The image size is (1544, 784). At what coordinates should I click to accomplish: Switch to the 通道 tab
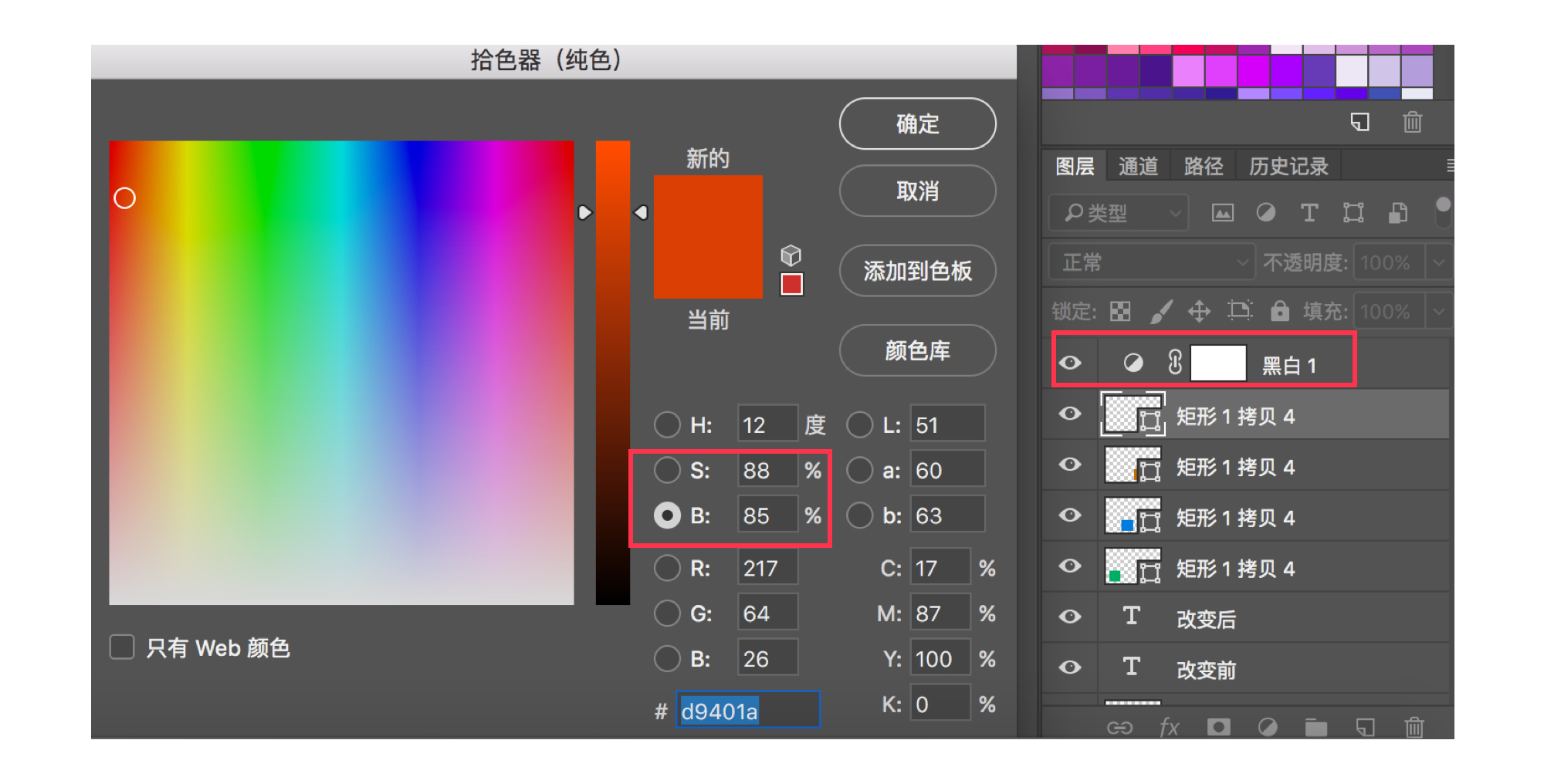pos(1139,166)
